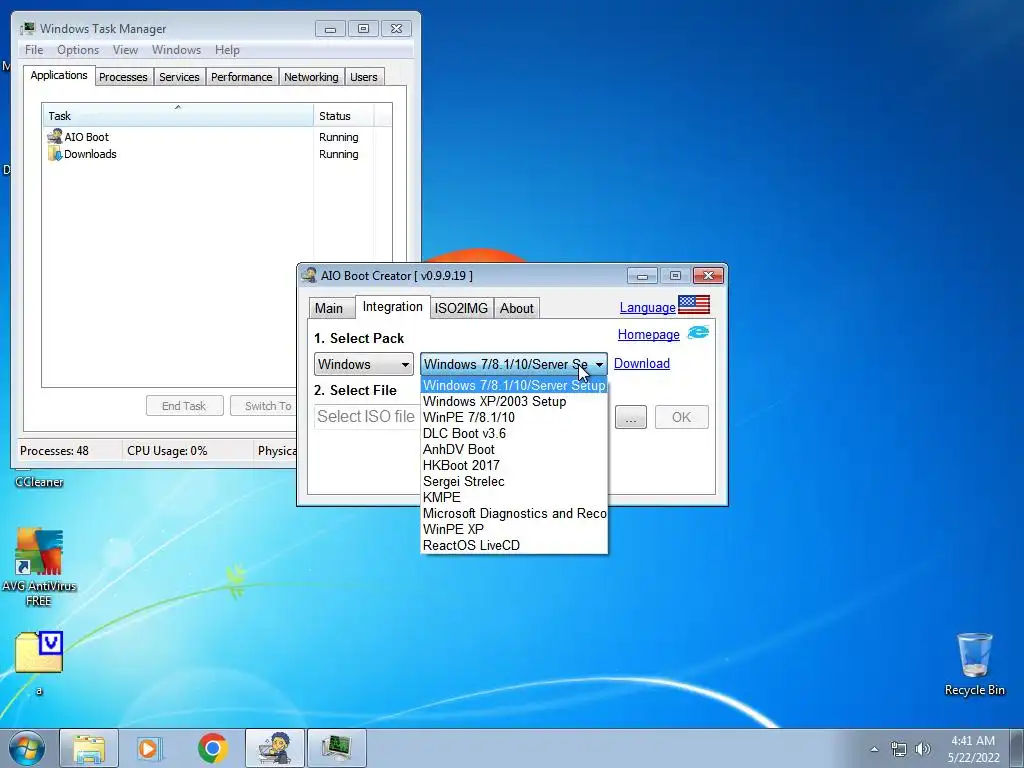
Task: Select AVG AntiVirus FREE desktop icon
Action: [x=39, y=568]
